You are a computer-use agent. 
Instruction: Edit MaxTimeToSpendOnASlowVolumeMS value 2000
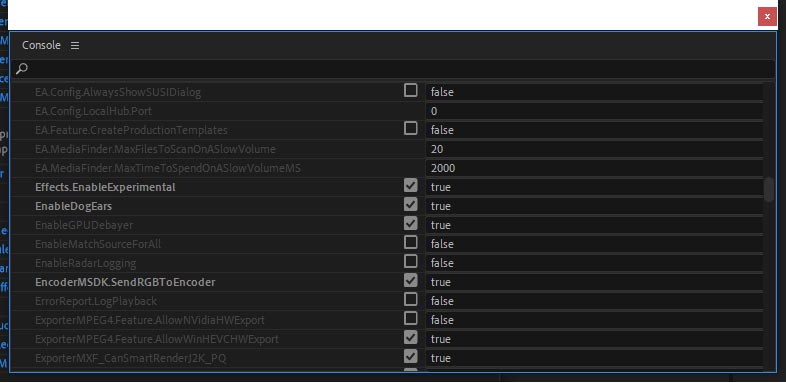[594, 168]
